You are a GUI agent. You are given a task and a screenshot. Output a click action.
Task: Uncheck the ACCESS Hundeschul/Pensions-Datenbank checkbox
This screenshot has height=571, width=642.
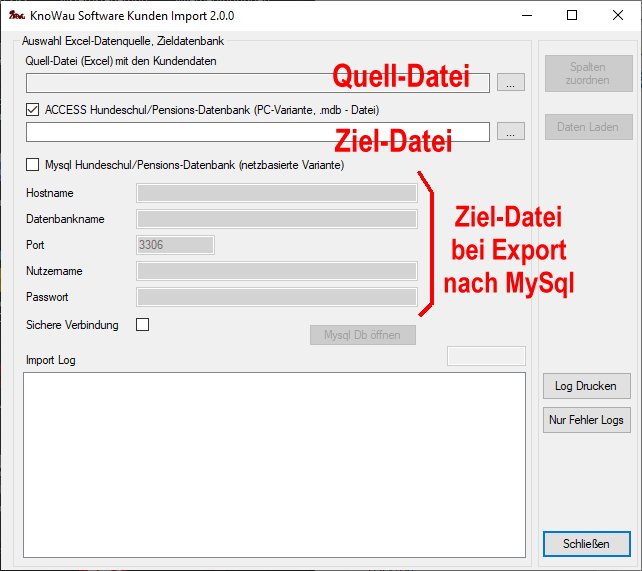point(33,110)
